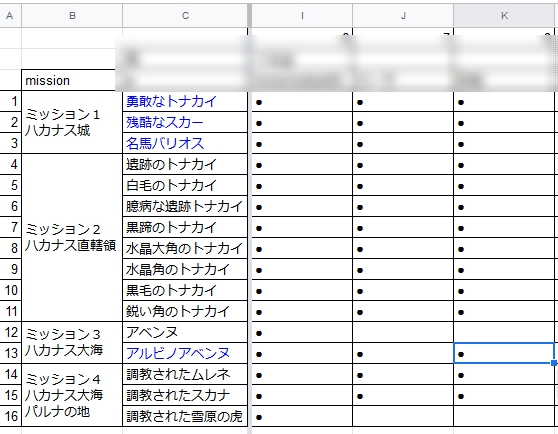558x434 pixels.
Task: Select the ミッション４ パルナの地 merged cell
Action: (x=72, y=395)
